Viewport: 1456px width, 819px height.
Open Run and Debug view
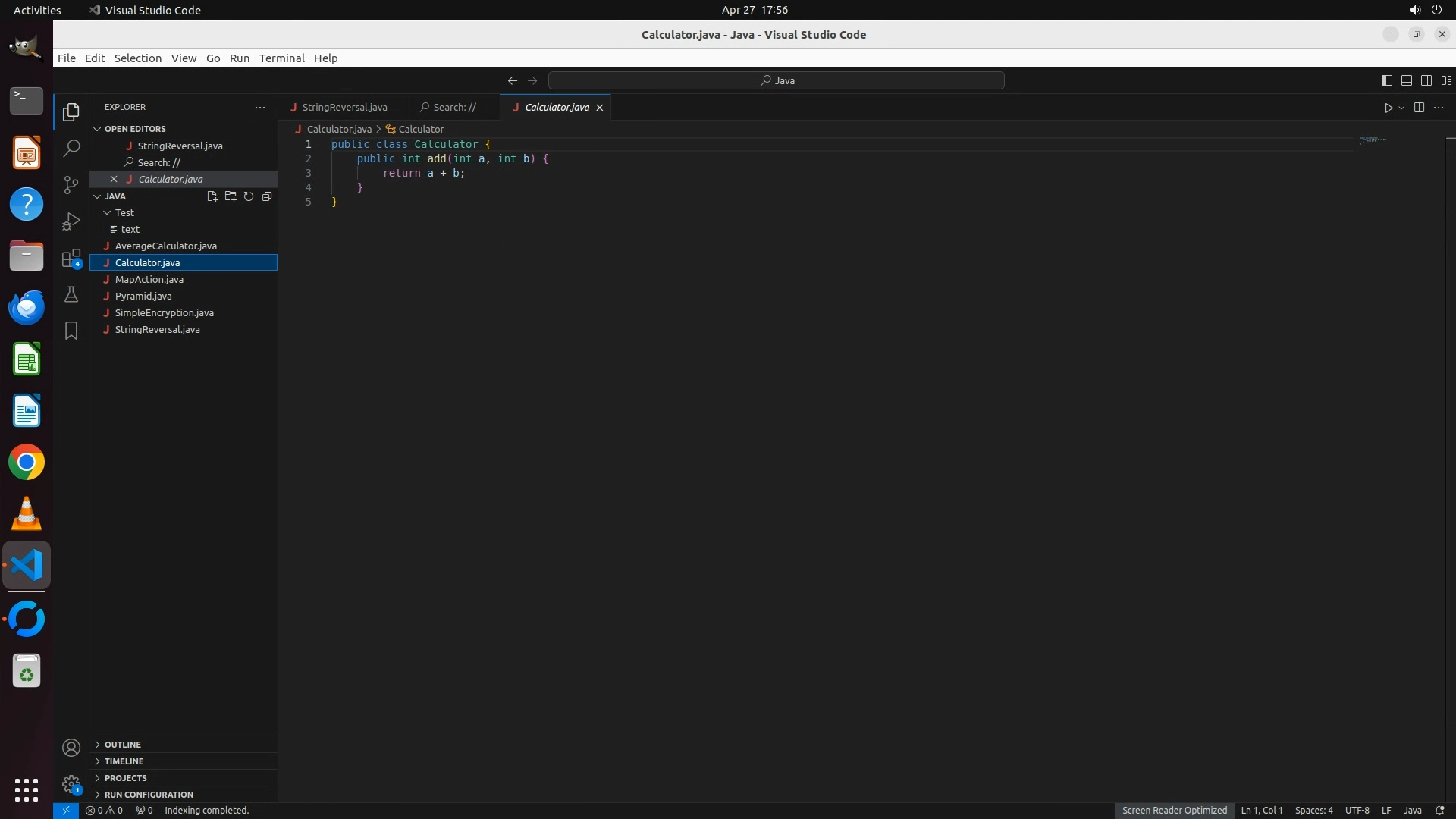(x=71, y=221)
